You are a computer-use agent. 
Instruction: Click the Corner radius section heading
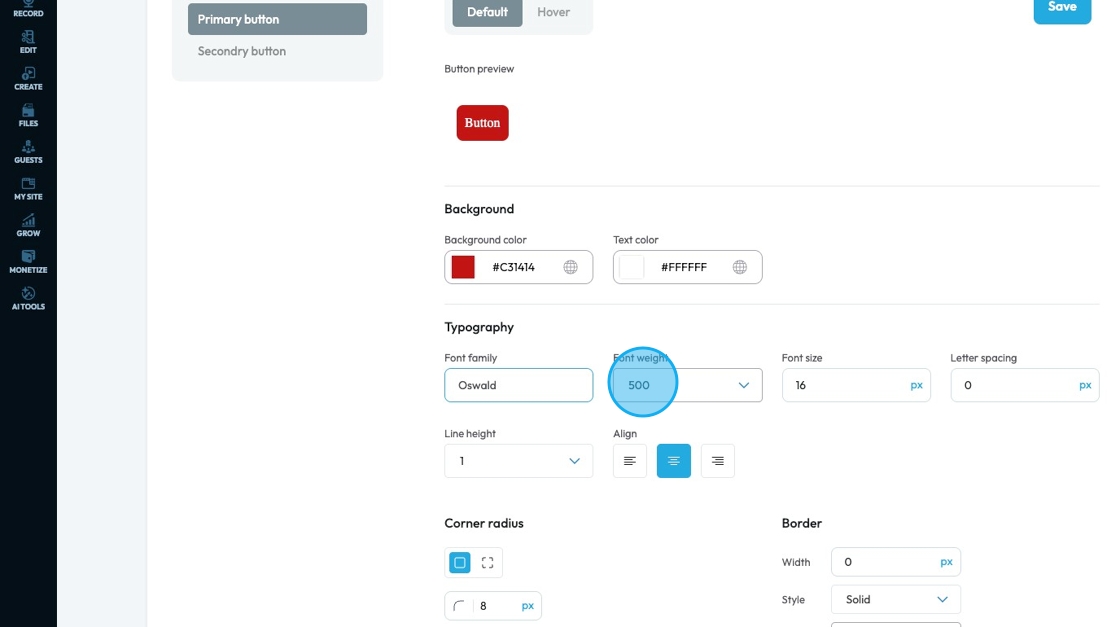(x=484, y=523)
